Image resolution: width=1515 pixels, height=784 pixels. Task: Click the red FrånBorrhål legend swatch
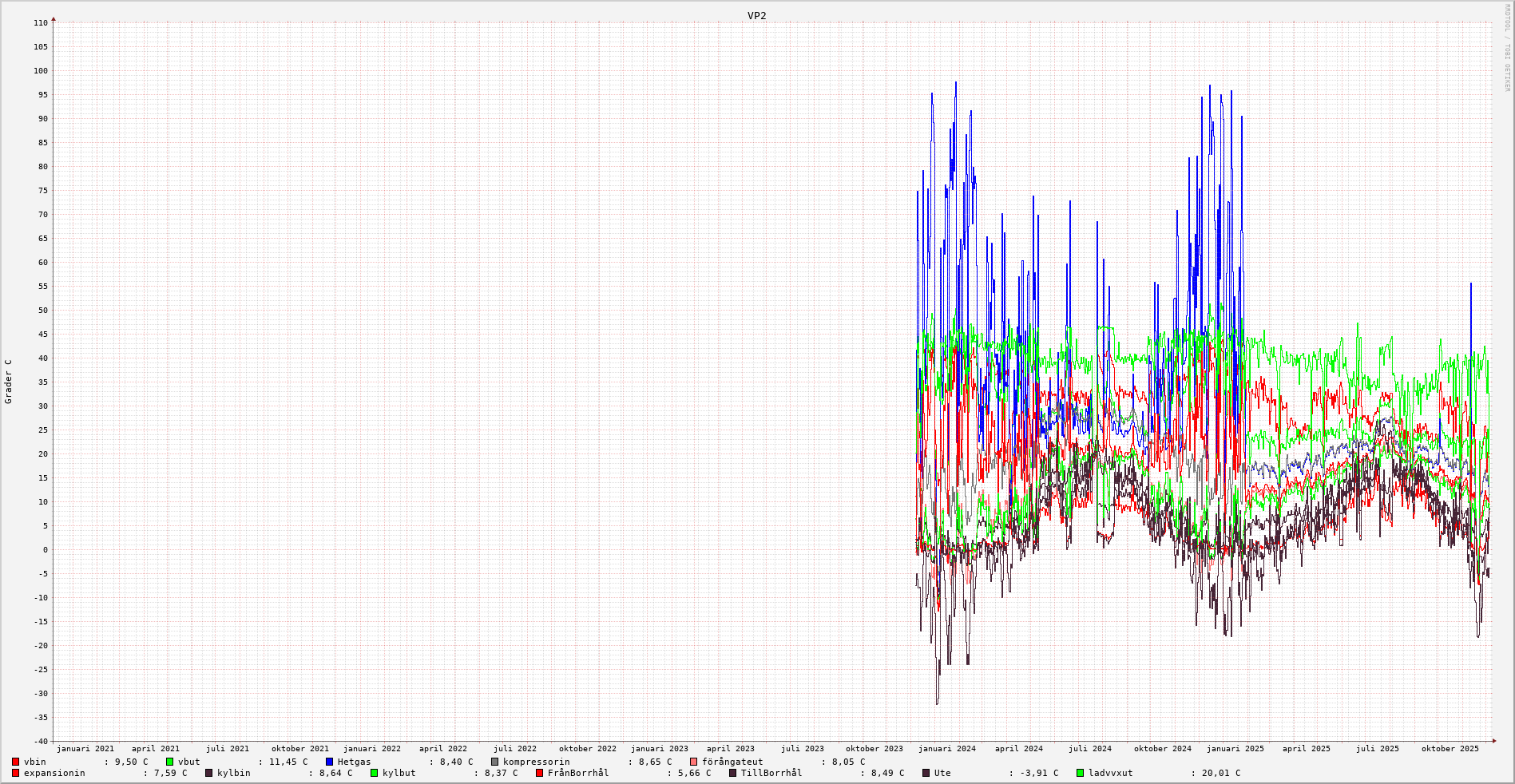tap(539, 773)
